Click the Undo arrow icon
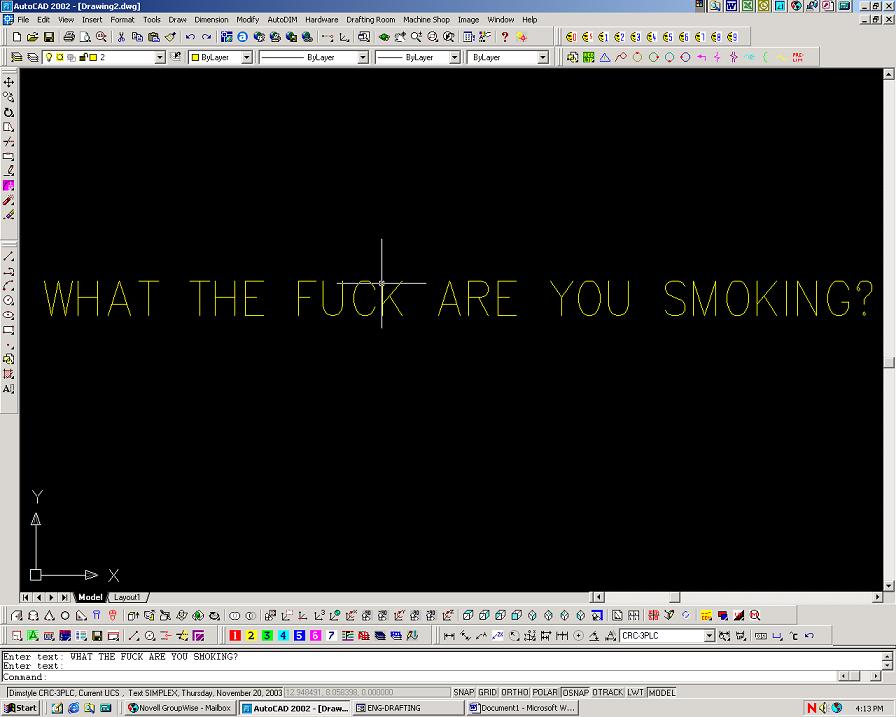Viewport: 896px width, 717px height. pyautogui.click(x=190, y=37)
